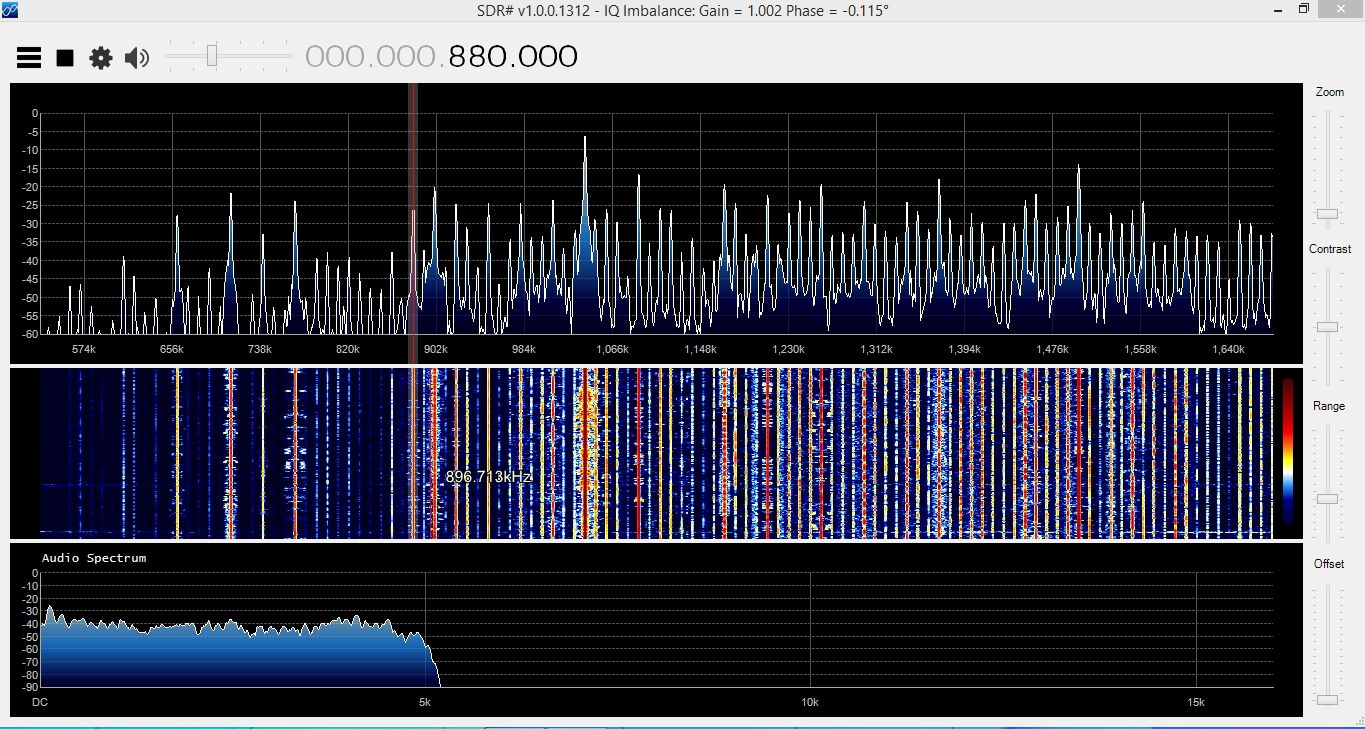Mute audio using the speaker icon

pyautogui.click(x=136, y=58)
